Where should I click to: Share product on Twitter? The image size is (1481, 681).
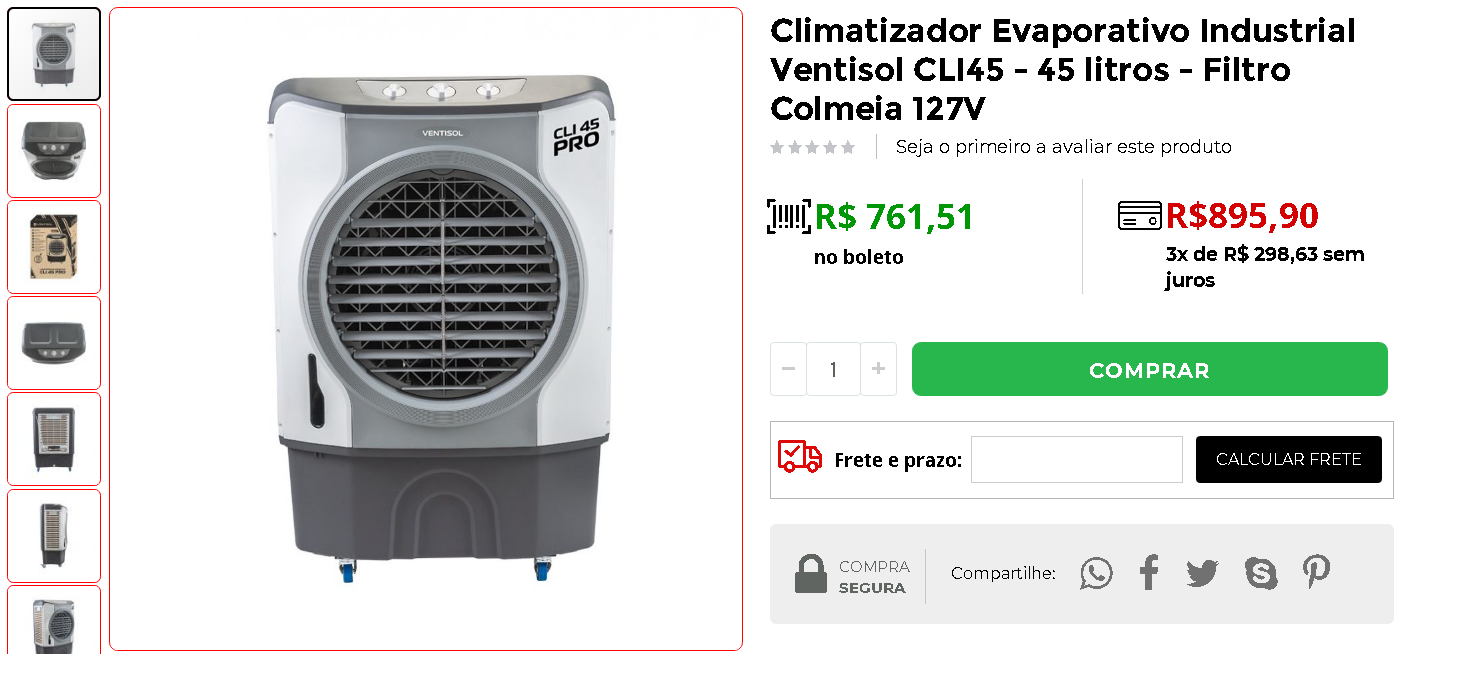1202,573
